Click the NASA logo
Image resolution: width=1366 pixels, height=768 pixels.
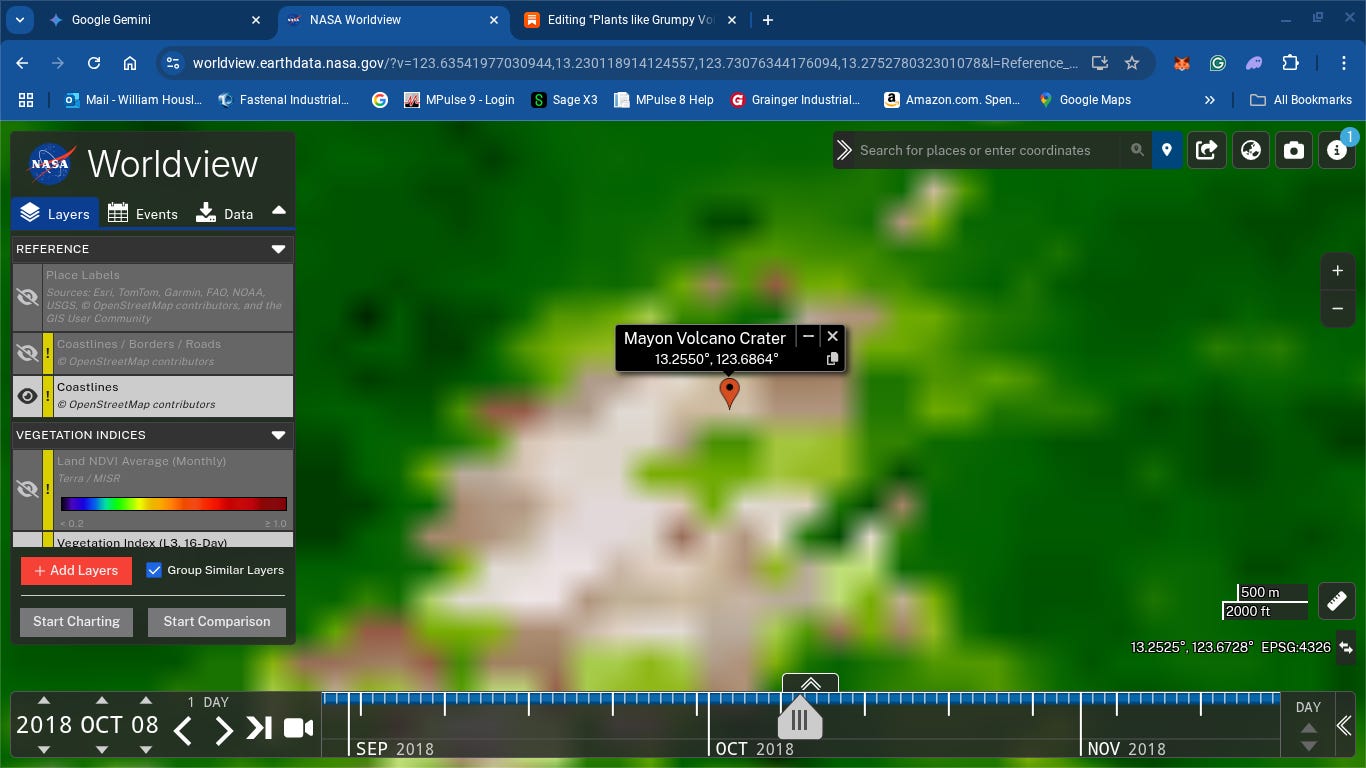click(50, 164)
